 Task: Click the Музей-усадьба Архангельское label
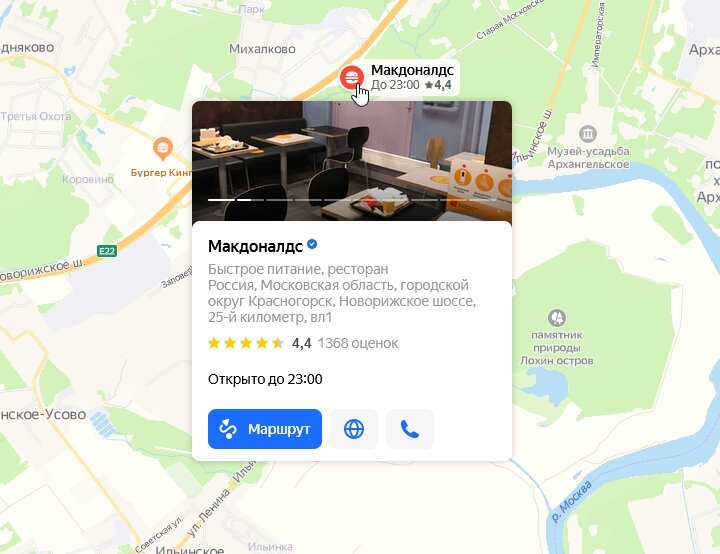(588, 158)
